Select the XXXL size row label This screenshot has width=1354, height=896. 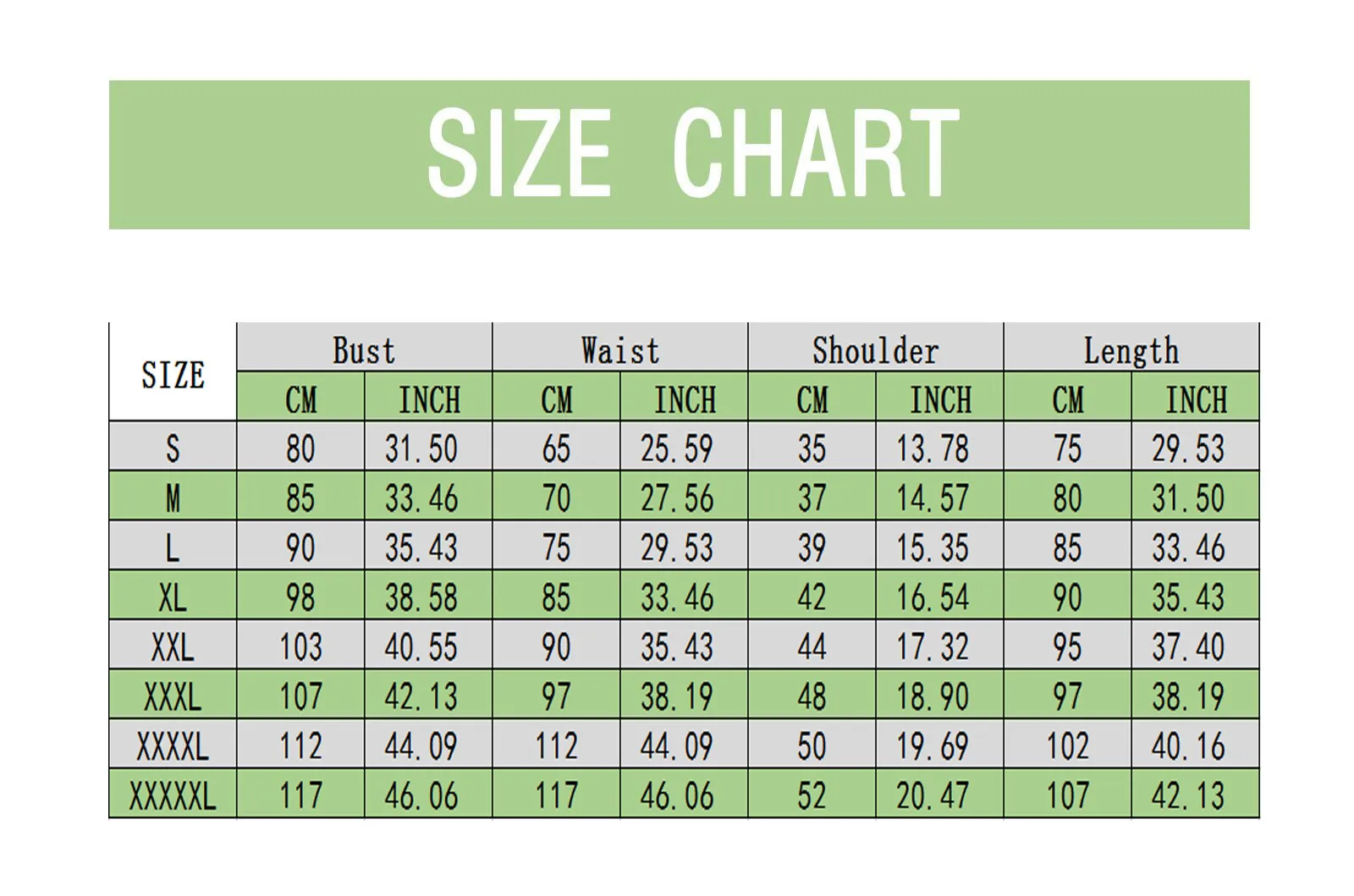coord(173,696)
